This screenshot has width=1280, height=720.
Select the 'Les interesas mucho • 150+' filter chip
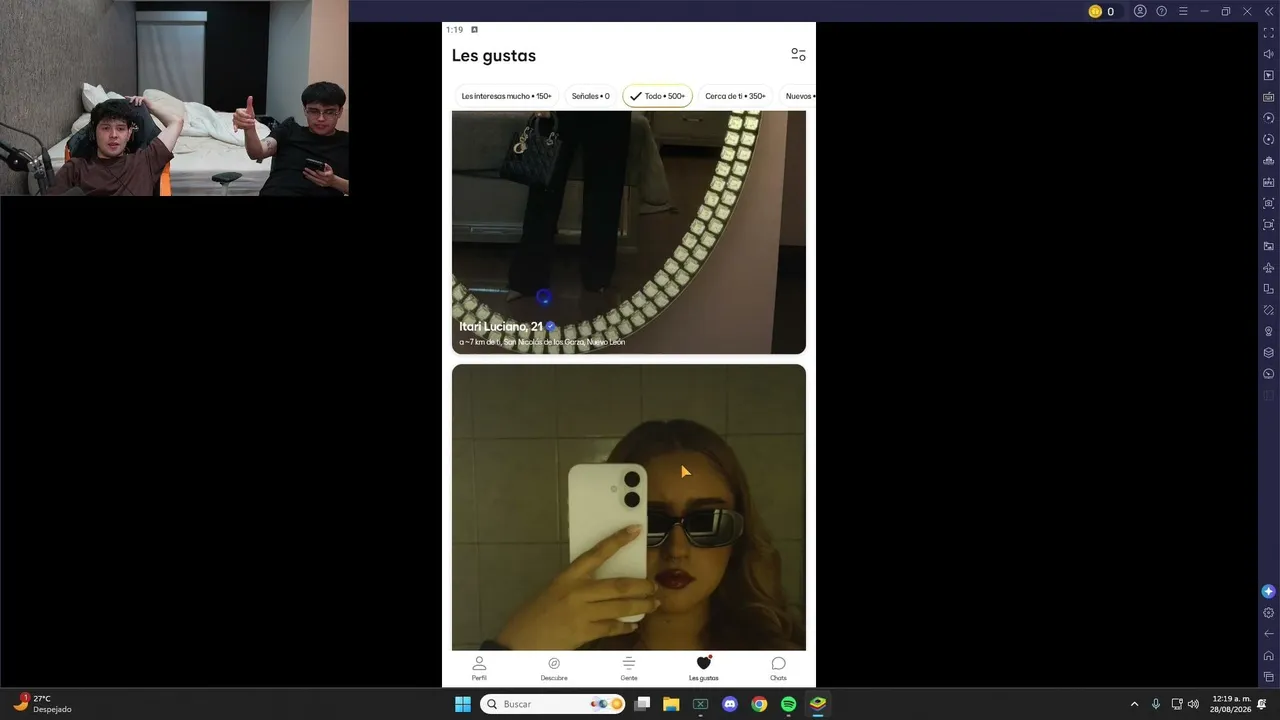[506, 96]
